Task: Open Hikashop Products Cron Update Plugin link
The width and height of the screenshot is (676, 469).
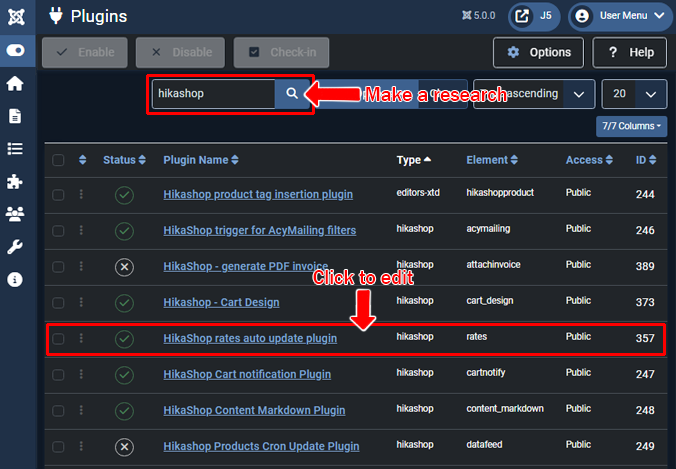Action: (x=261, y=447)
